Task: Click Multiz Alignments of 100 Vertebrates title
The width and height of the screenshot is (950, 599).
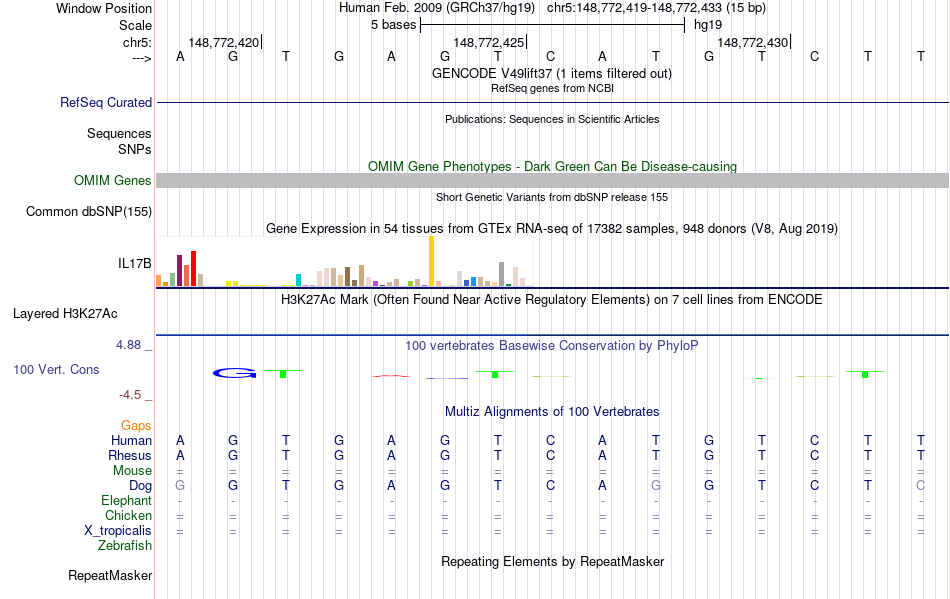Action: tap(552, 411)
